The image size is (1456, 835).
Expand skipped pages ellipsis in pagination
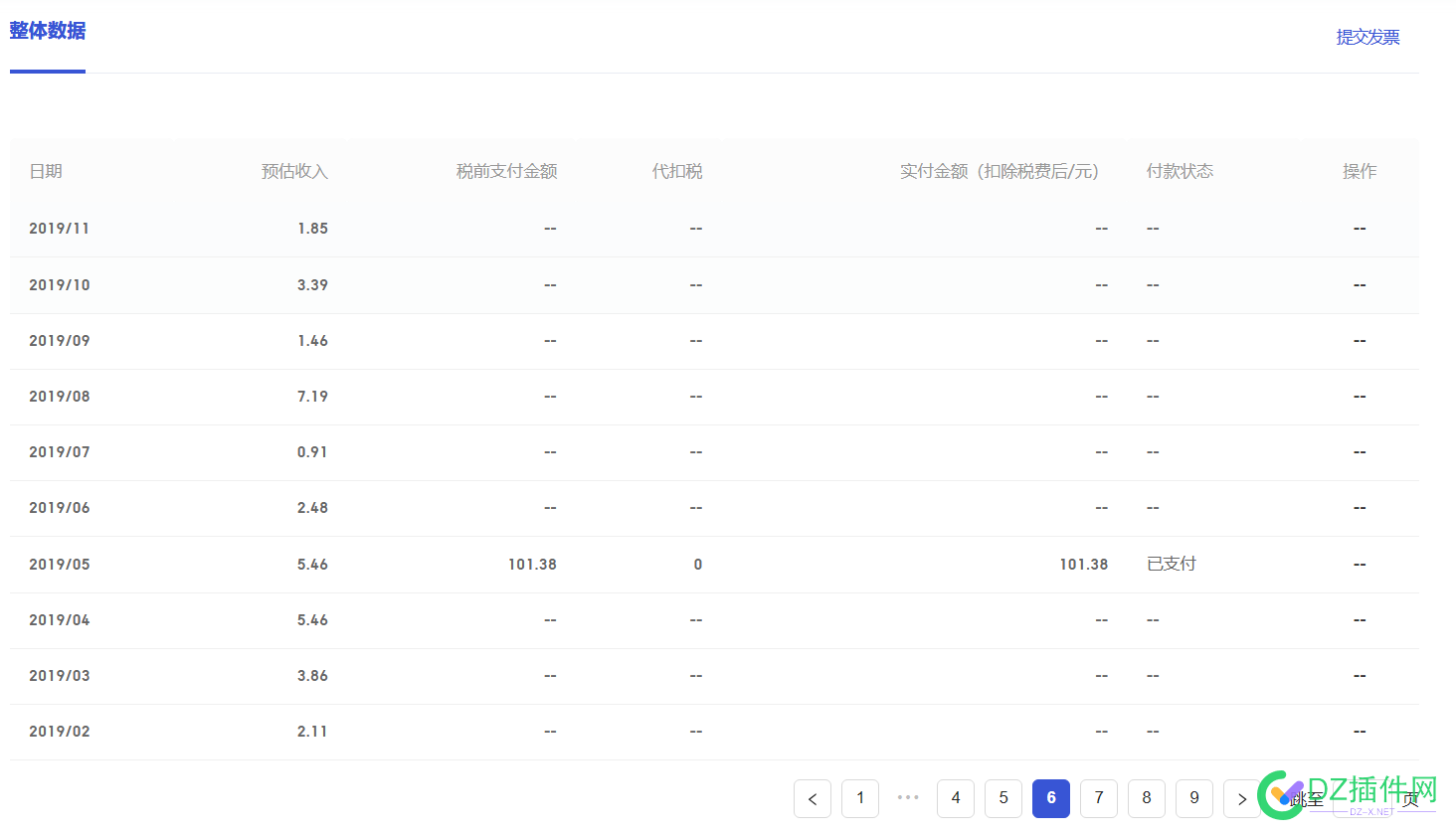908,797
